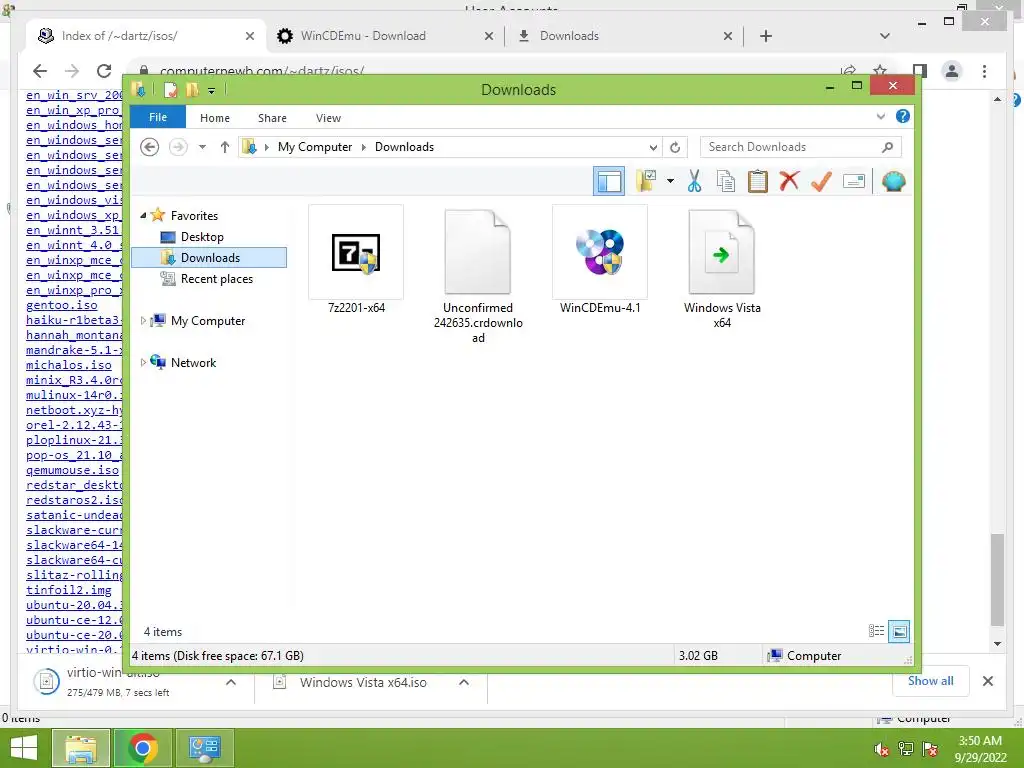Collapse the Favorites tree group
Image resolution: width=1024 pixels, height=768 pixels.
[x=143, y=215]
